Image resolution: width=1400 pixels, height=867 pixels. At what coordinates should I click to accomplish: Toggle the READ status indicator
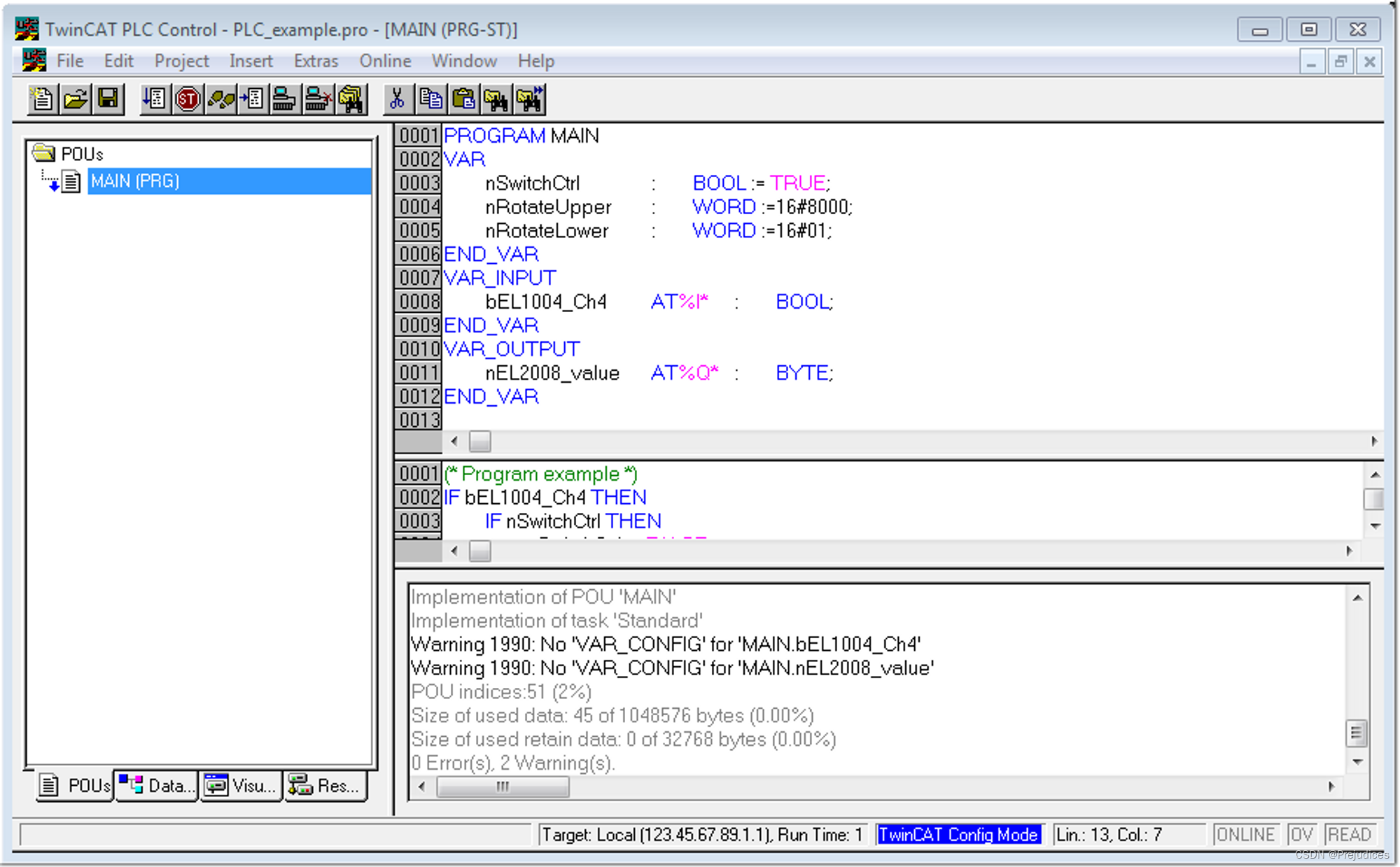point(1349,834)
